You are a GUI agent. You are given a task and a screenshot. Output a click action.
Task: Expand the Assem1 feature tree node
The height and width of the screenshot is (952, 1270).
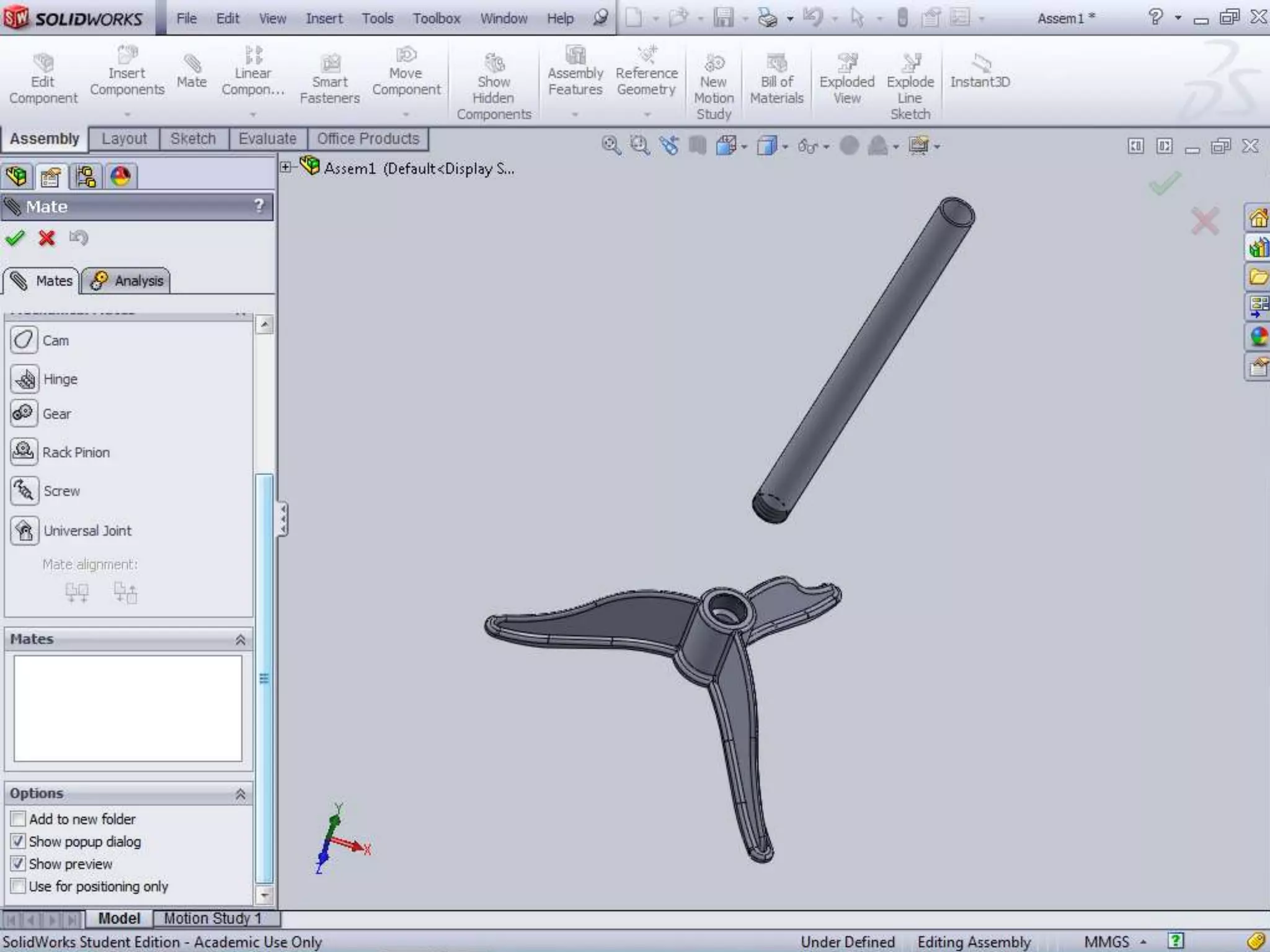285,167
